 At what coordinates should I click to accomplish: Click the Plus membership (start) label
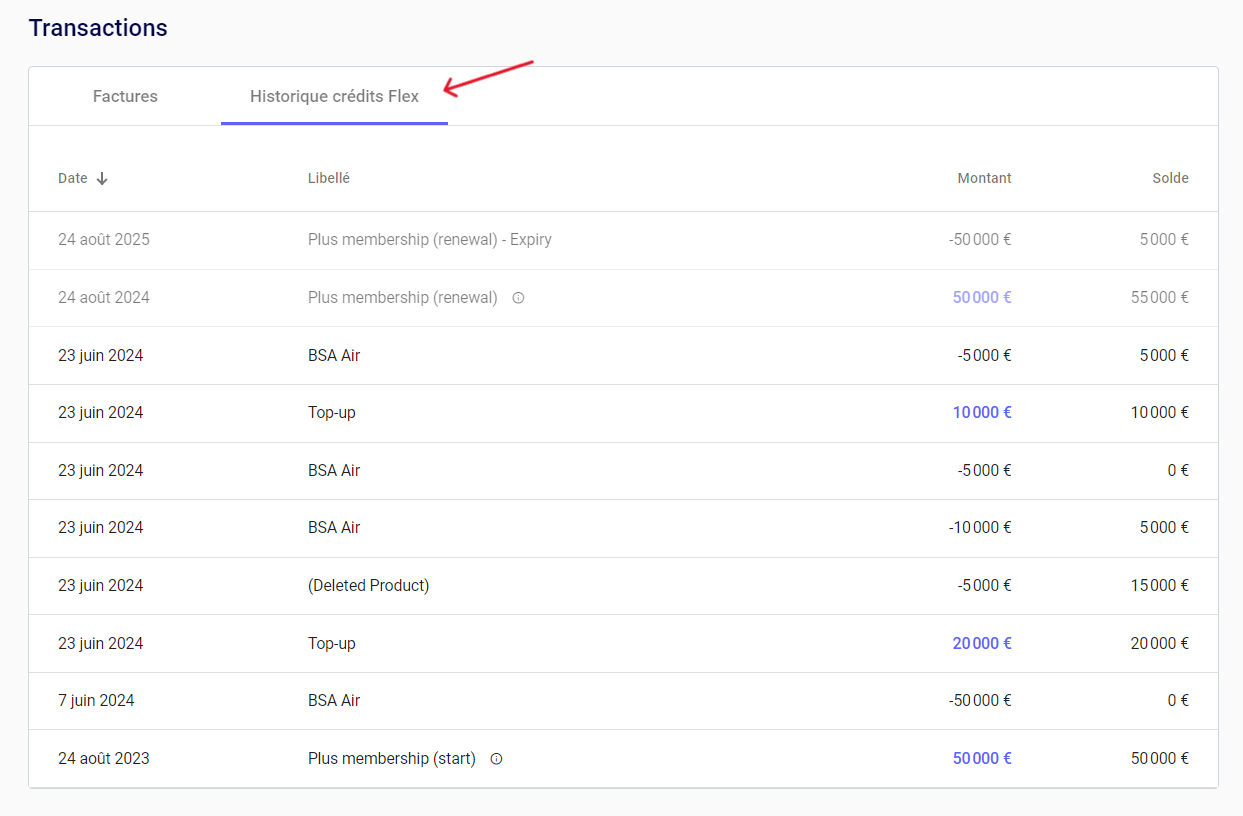(391, 759)
